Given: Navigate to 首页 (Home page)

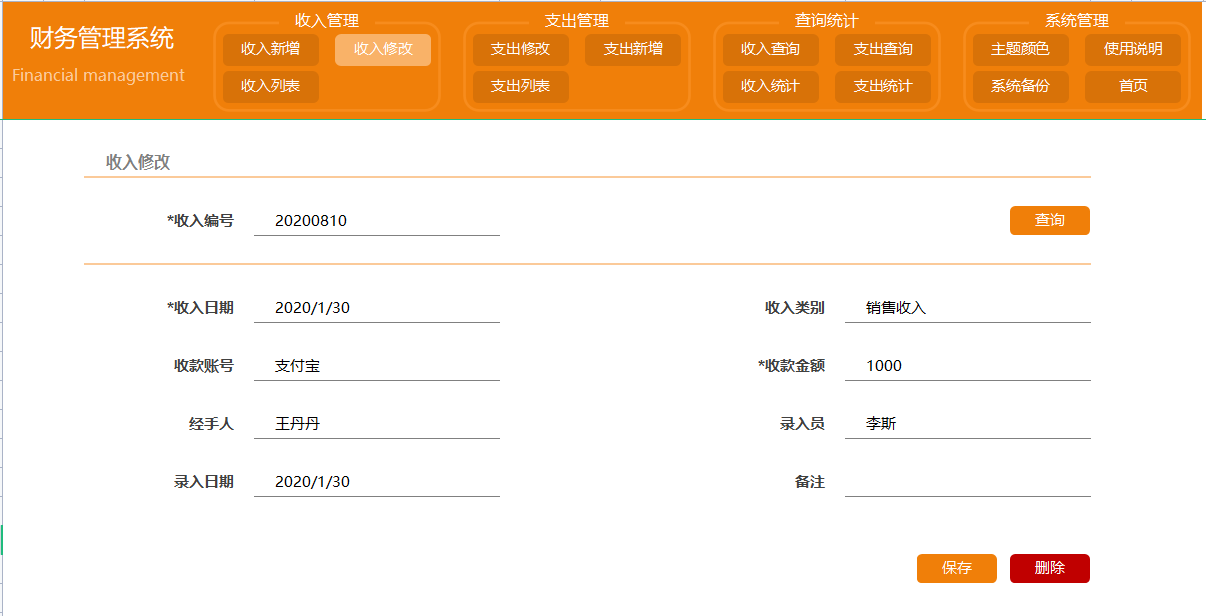Looking at the screenshot, I should pos(1133,87).
